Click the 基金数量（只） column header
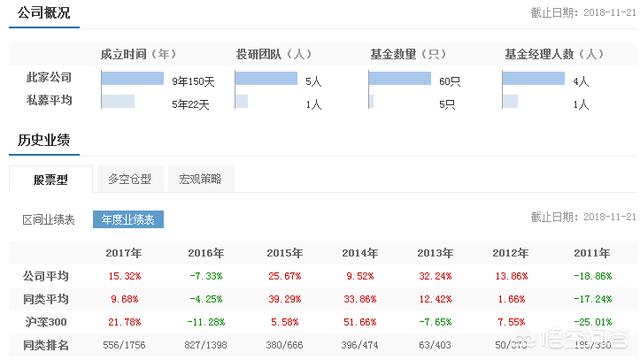This screenshot has height=360, width=640. pyautogui.click(x=408, y=54)
